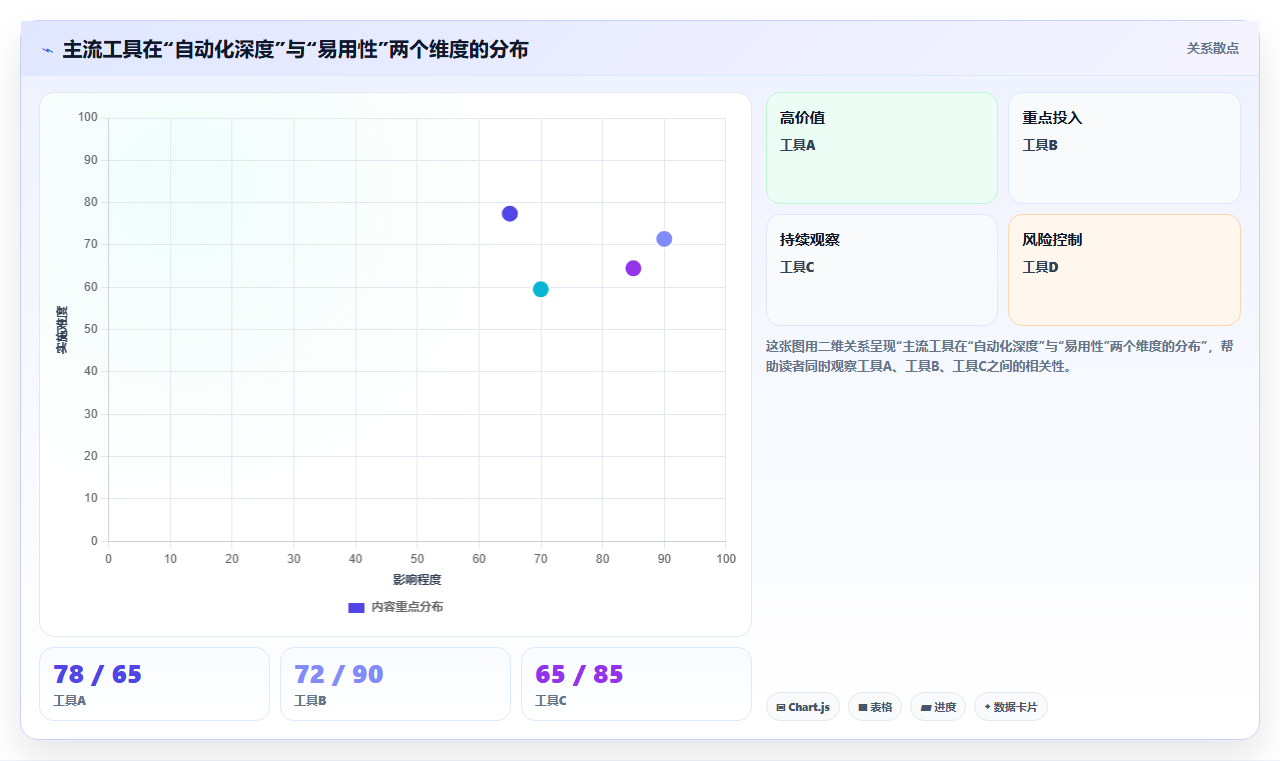1280x761 pixels.
Task: Open the 重点投入 工具B card
Action: click(1124, 148)
